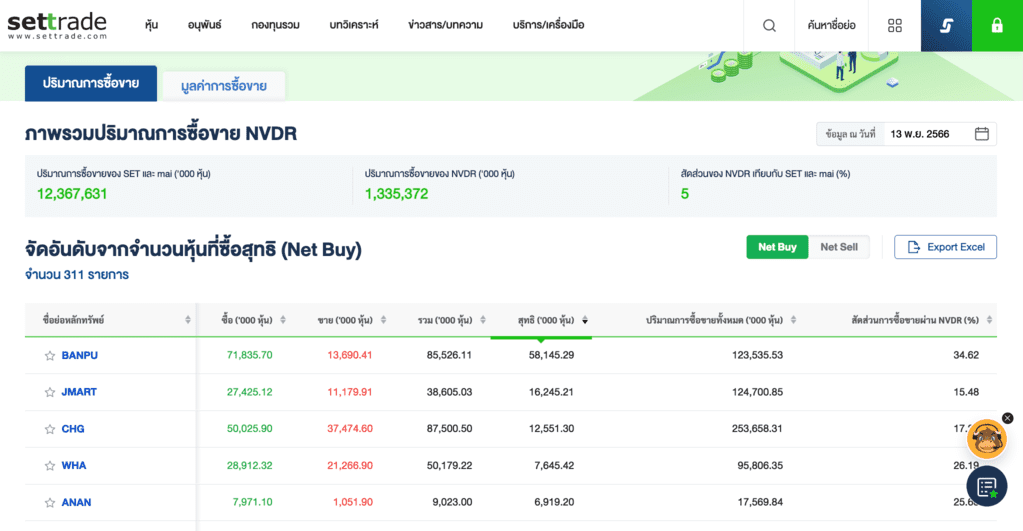The image size is (1023, 531).
Task: Open the กองทุนรวม menu
Action: click(x=275, y=25)
